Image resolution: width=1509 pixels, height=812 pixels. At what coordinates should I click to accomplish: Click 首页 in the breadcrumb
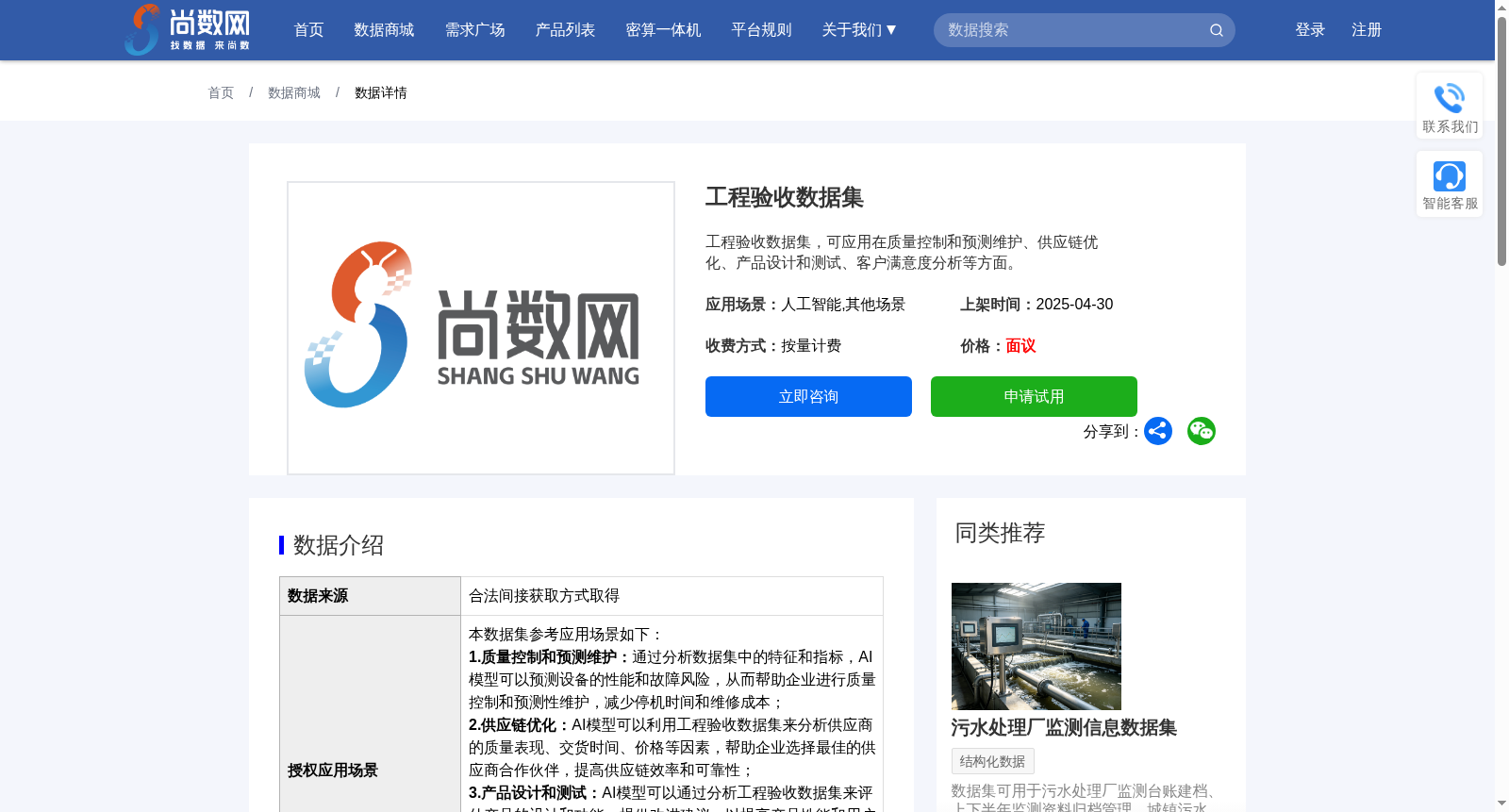(x=221, y=92)
